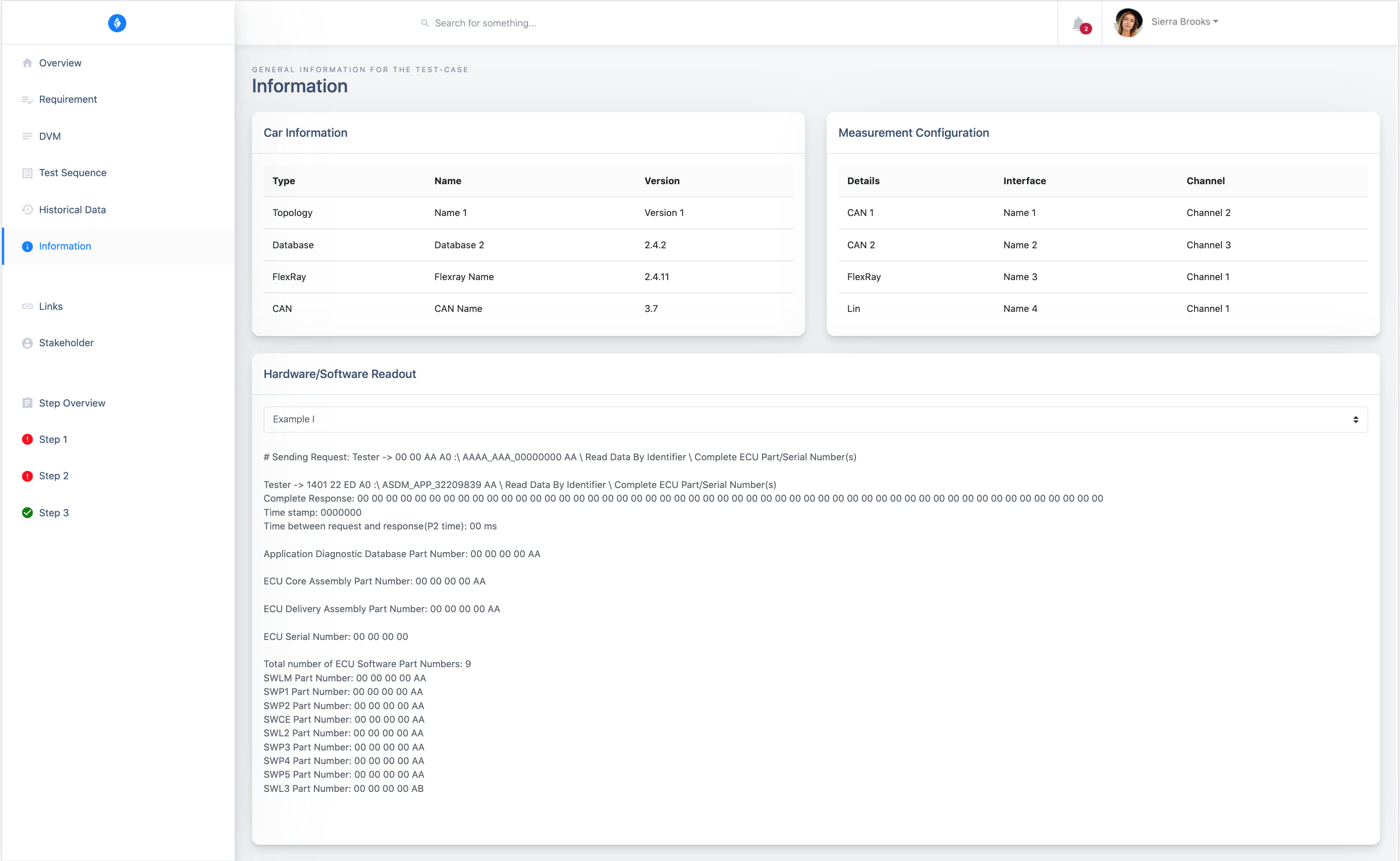Image resolution: width=1400 pixels, height=861 pixels.
Task: Click the Overview home icon
Action: click(x=27, y=63)
